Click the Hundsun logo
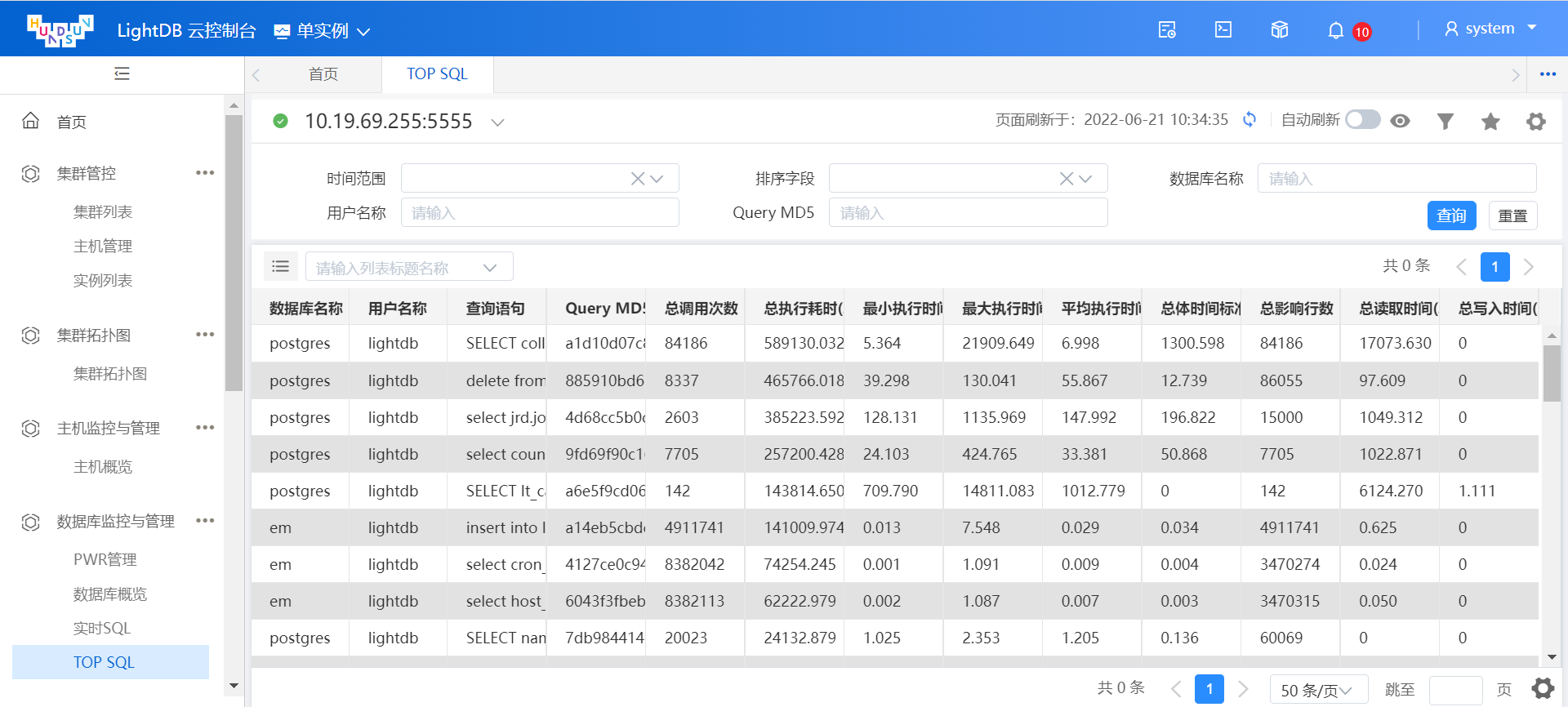This screenshot has width=1568, height=707. 60,30
